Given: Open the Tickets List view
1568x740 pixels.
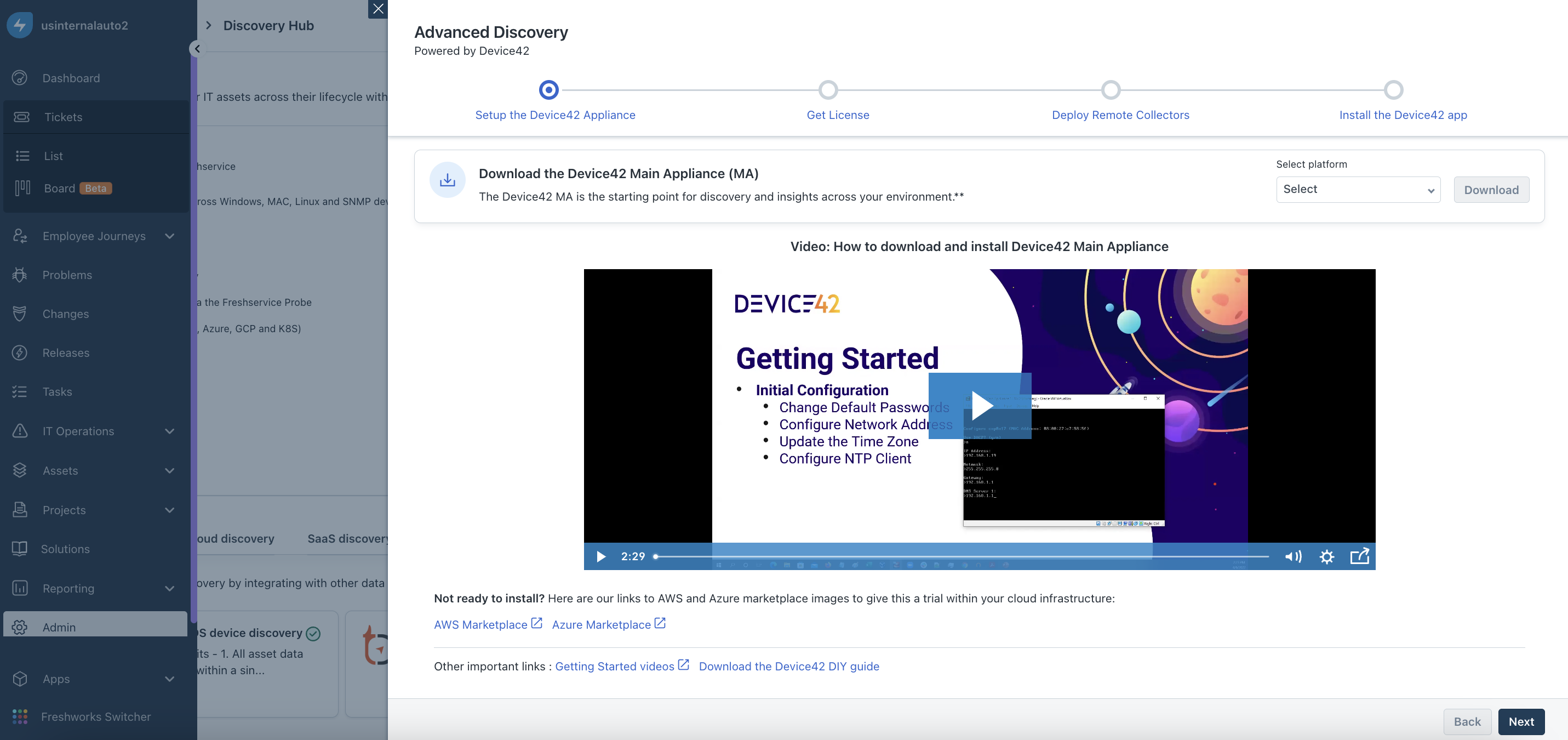Looking at the screenshot, I should click(53, 156).
